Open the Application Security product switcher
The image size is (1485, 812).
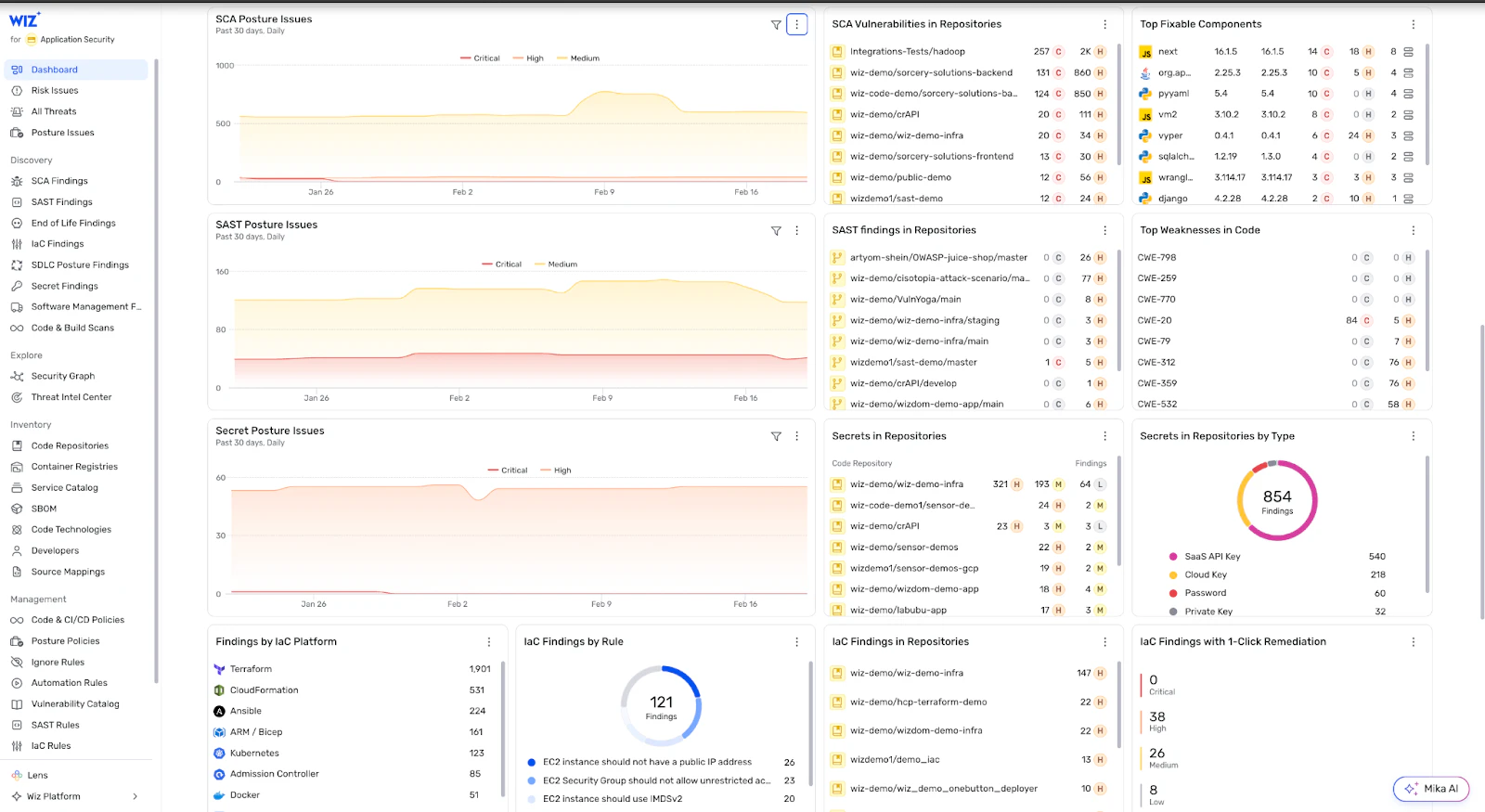point(71,40)
